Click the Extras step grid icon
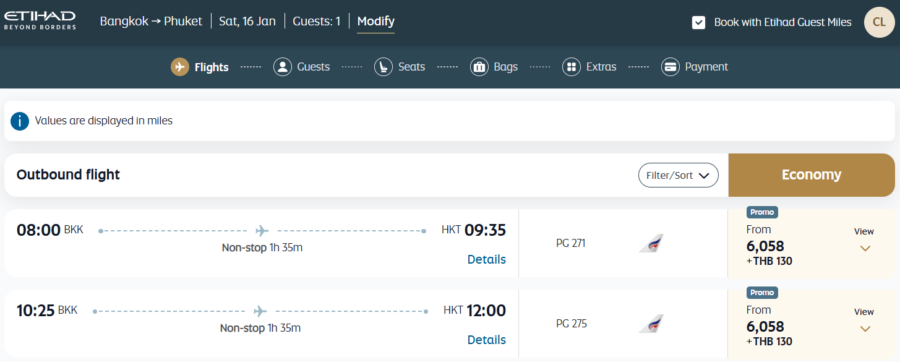This screenshot has height=362, width=900. [x=571, y=67]
